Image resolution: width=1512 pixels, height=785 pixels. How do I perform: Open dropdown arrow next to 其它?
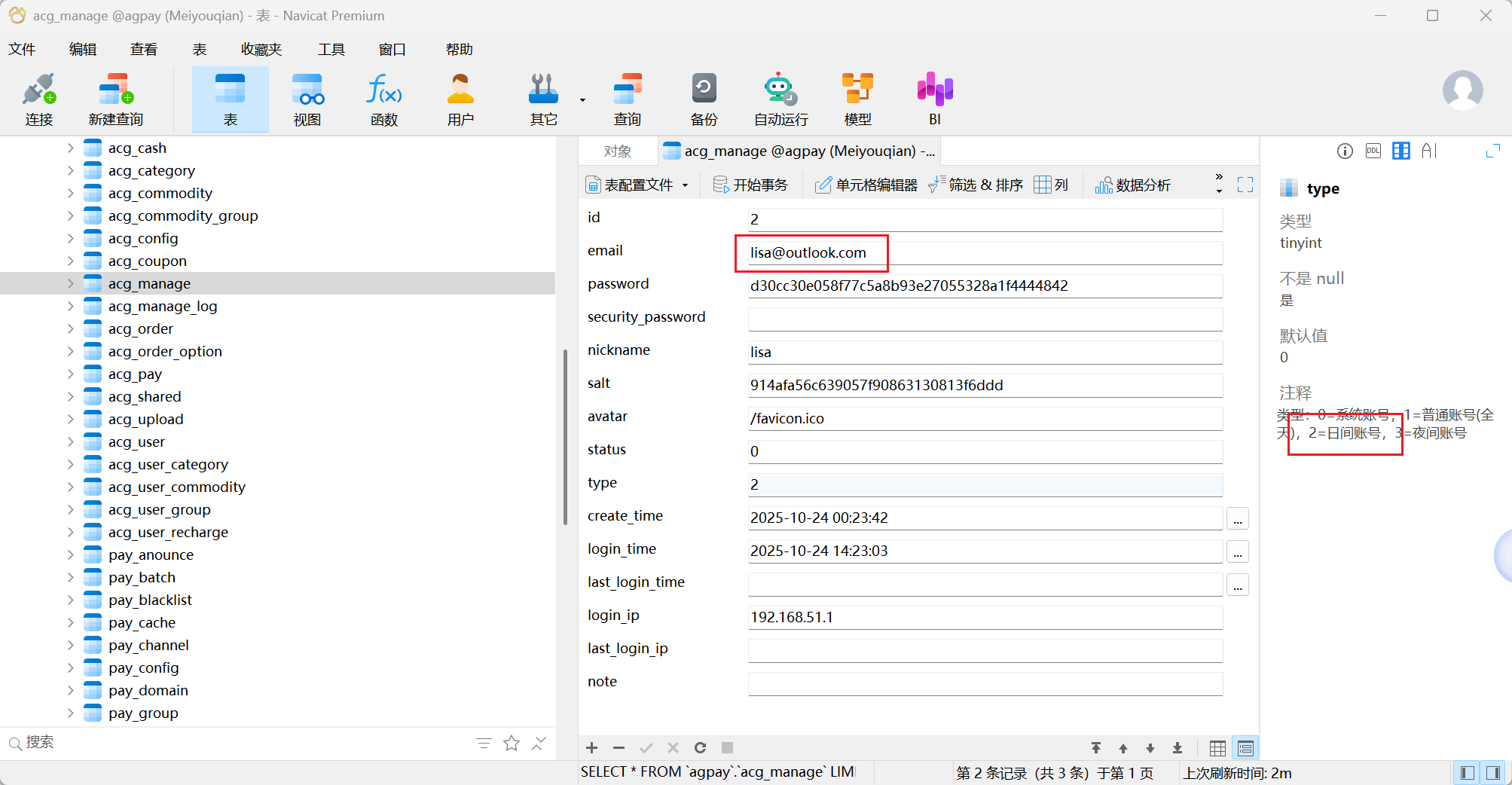[x=582, y=100]
